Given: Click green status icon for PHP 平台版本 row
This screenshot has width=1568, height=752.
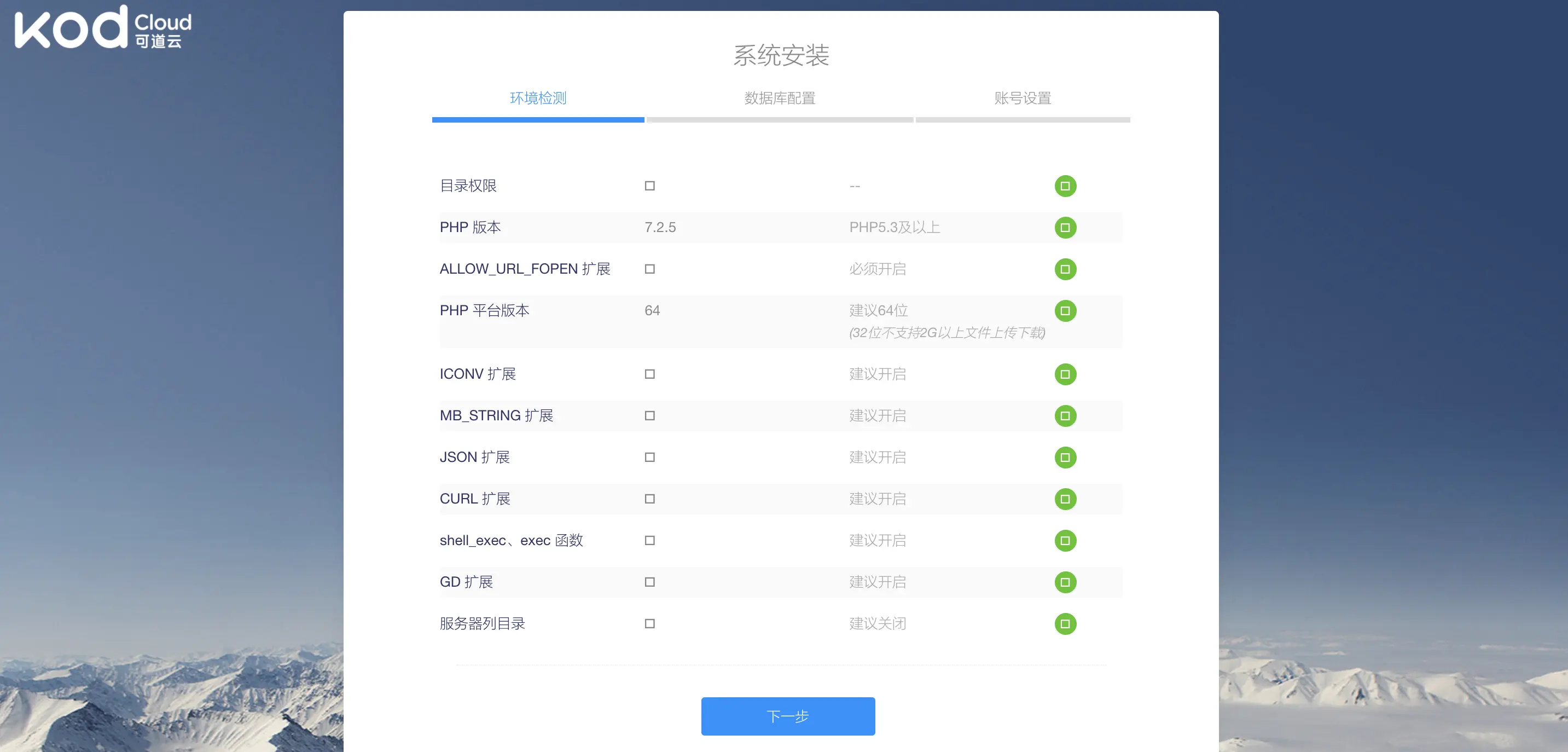Looking at the screenshot, I should pos(1065,310).
